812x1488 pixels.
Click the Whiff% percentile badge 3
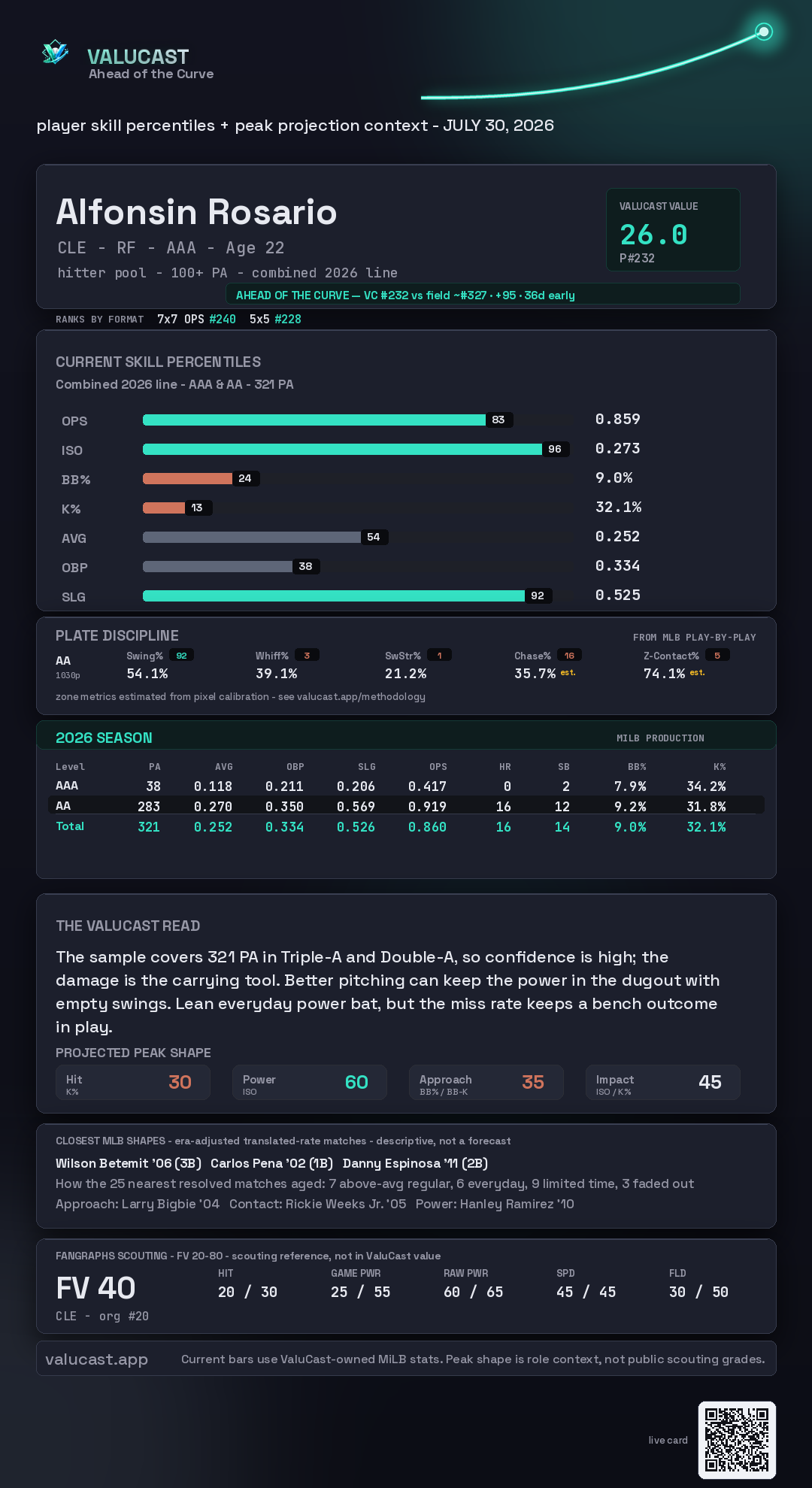point(307,656)
